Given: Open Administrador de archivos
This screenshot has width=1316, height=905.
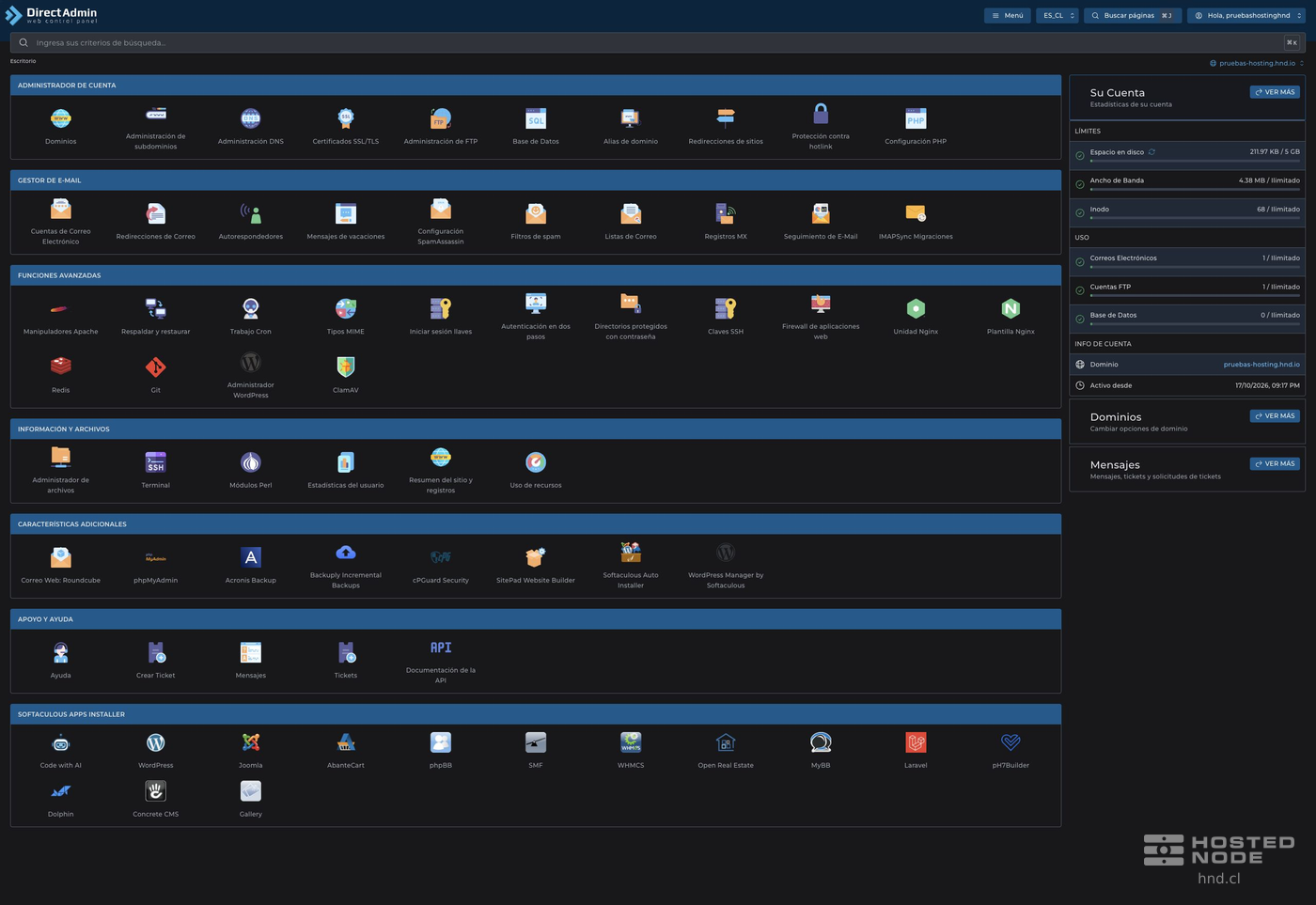Looking at the screenshot, I should coord(60,457).
